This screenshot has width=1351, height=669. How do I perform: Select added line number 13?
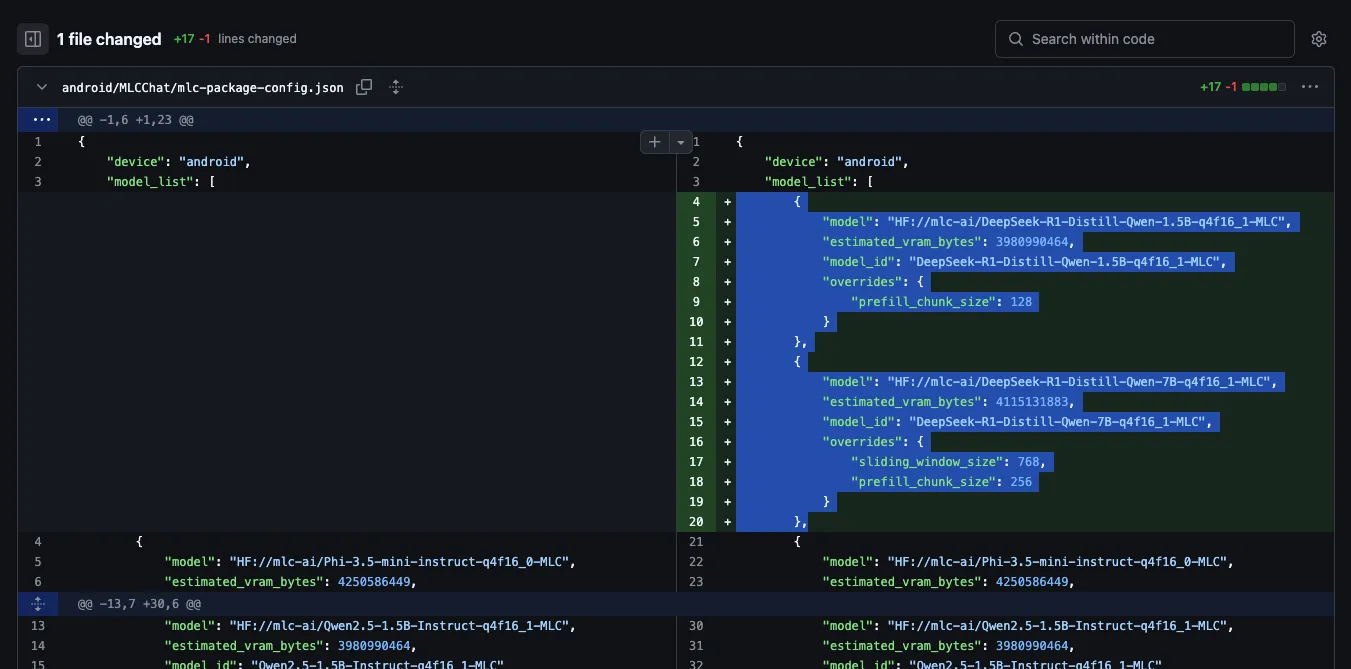click(696, 382)
